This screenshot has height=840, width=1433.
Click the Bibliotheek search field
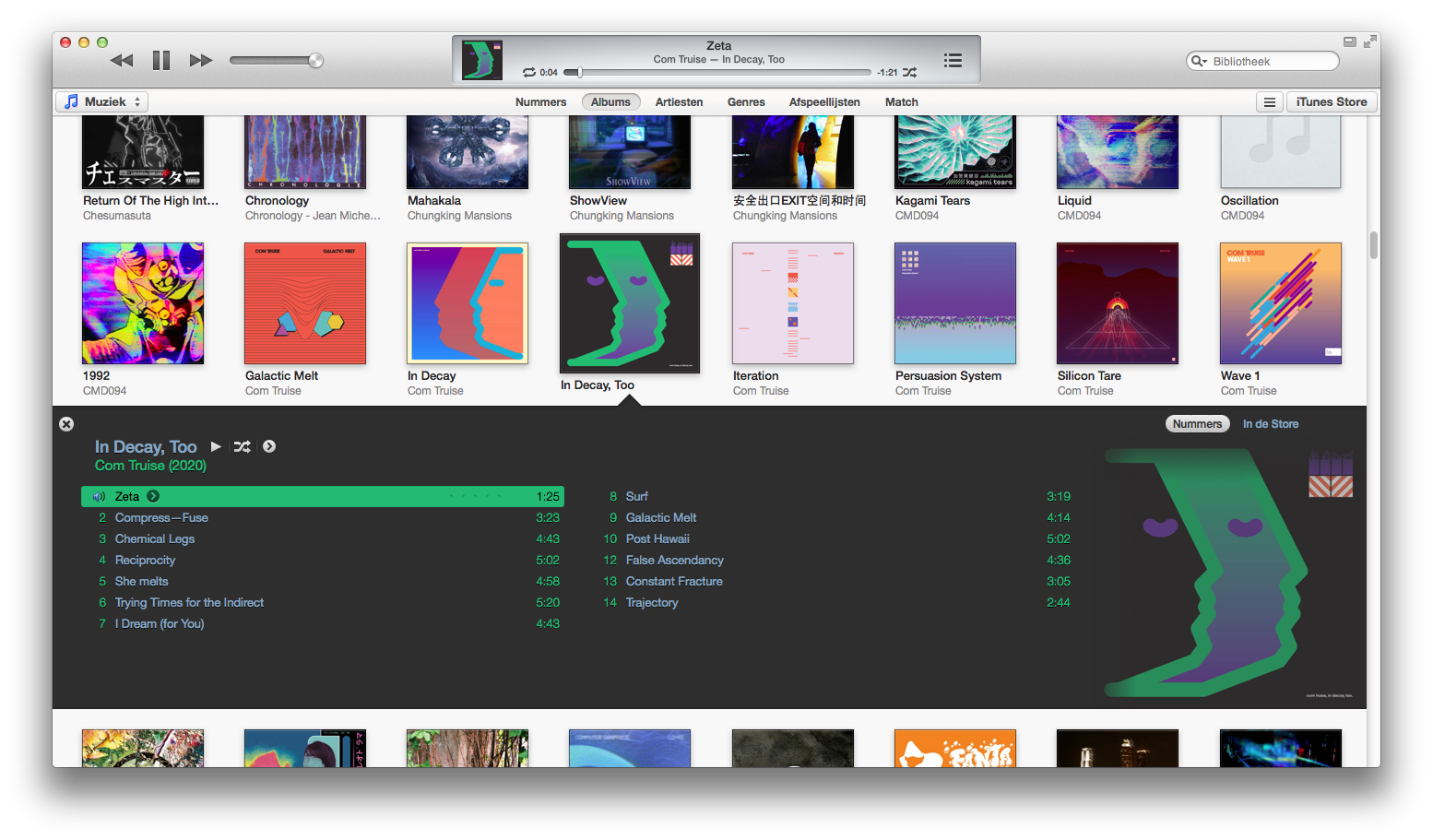1262,61
